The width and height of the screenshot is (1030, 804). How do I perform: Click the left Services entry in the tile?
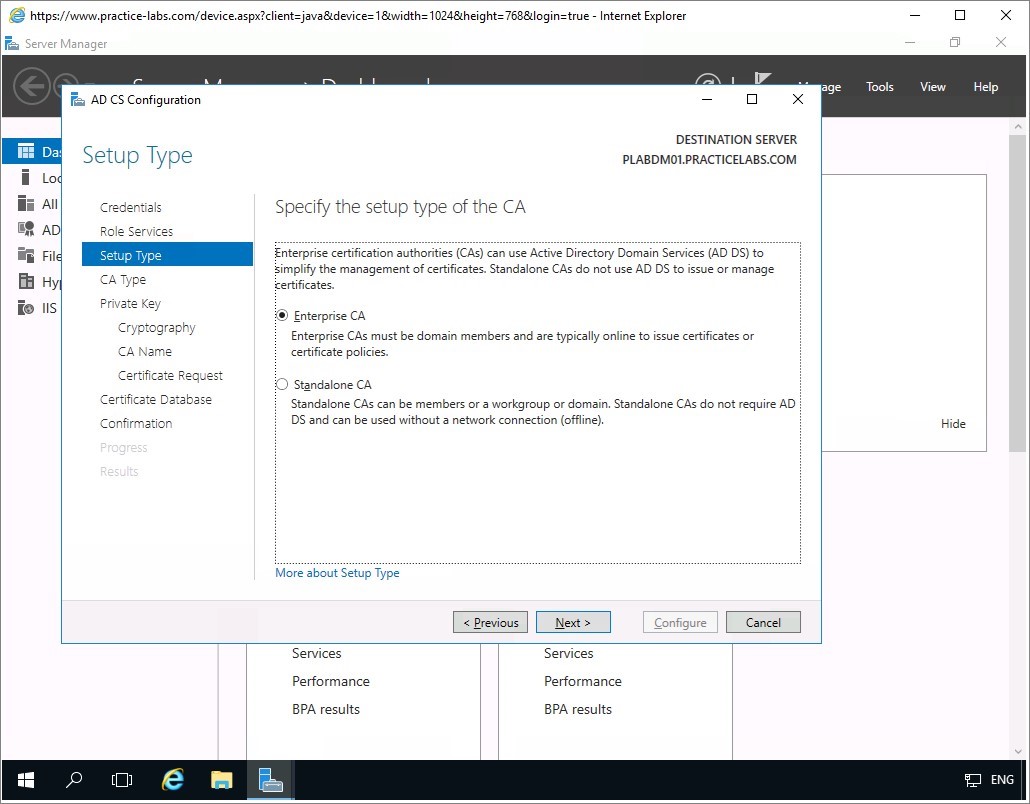tap(317, 653)
